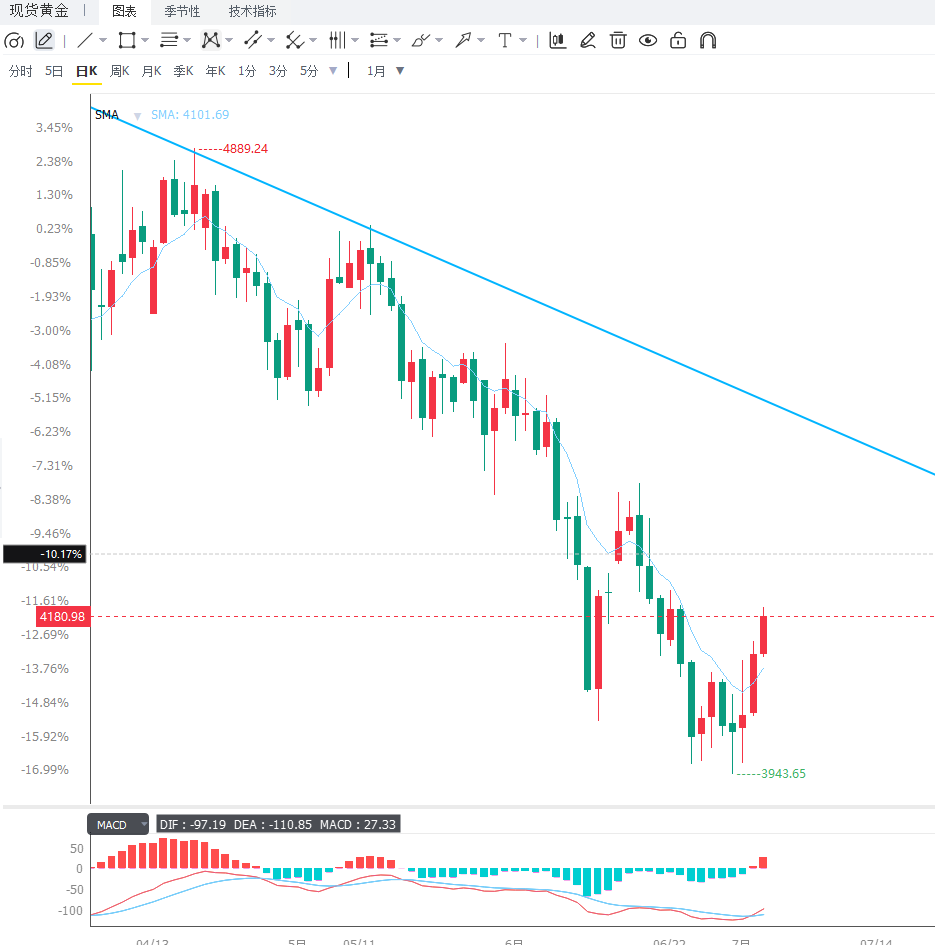The height and width of the screenshot is (945, 935).
Task: Select the brush drawing tool
Action: pos(420,40)
